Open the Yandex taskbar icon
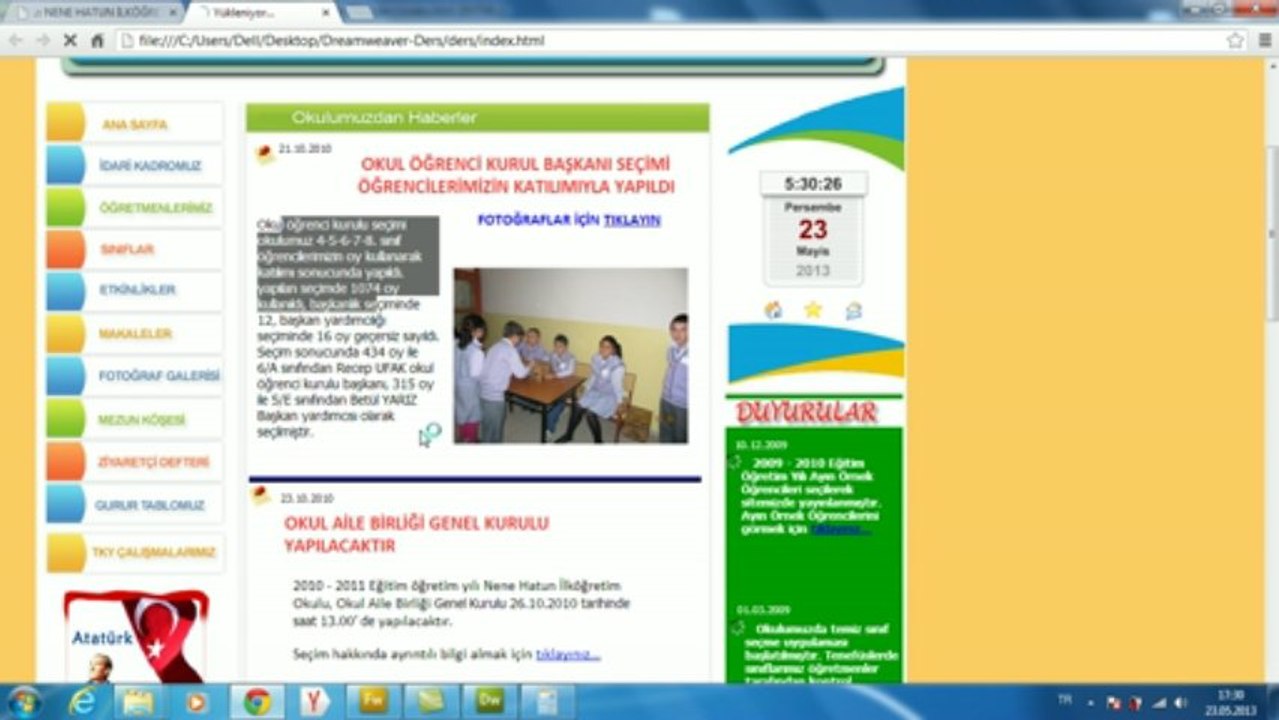This screenshot has height=720, width=1279. pyautogui.click(x=315, y=701)
